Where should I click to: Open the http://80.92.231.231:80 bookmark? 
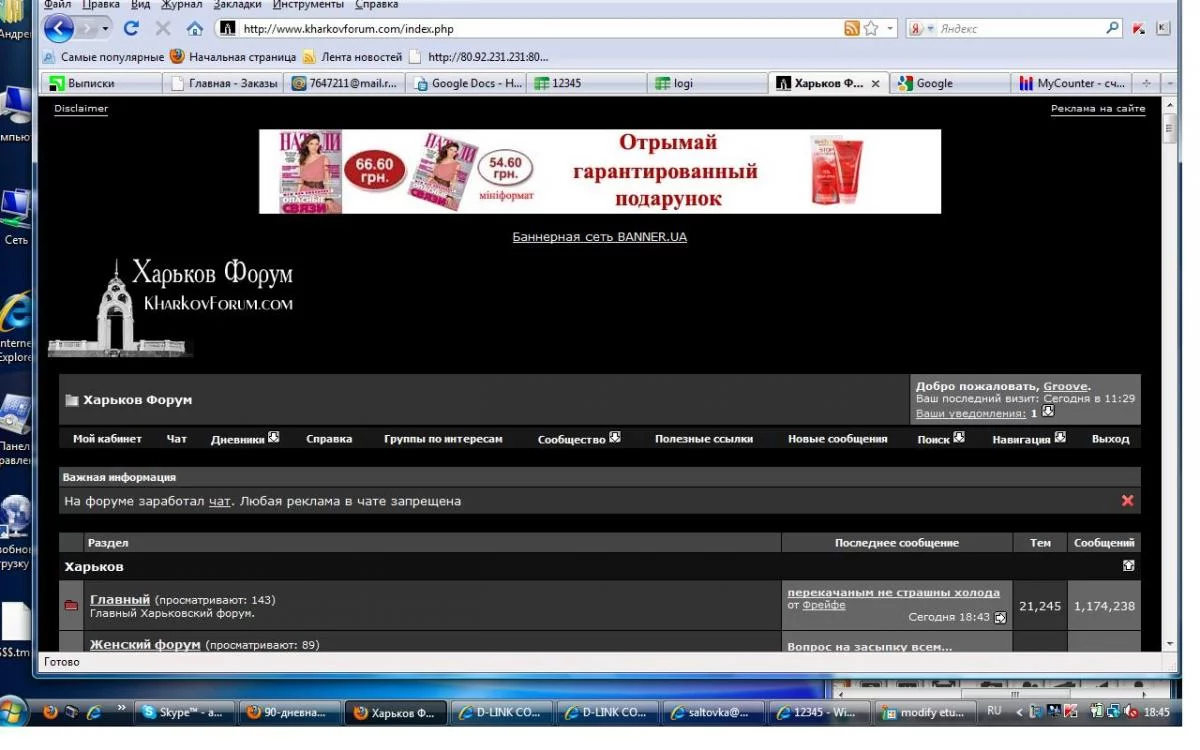click(x=479, y=57)
